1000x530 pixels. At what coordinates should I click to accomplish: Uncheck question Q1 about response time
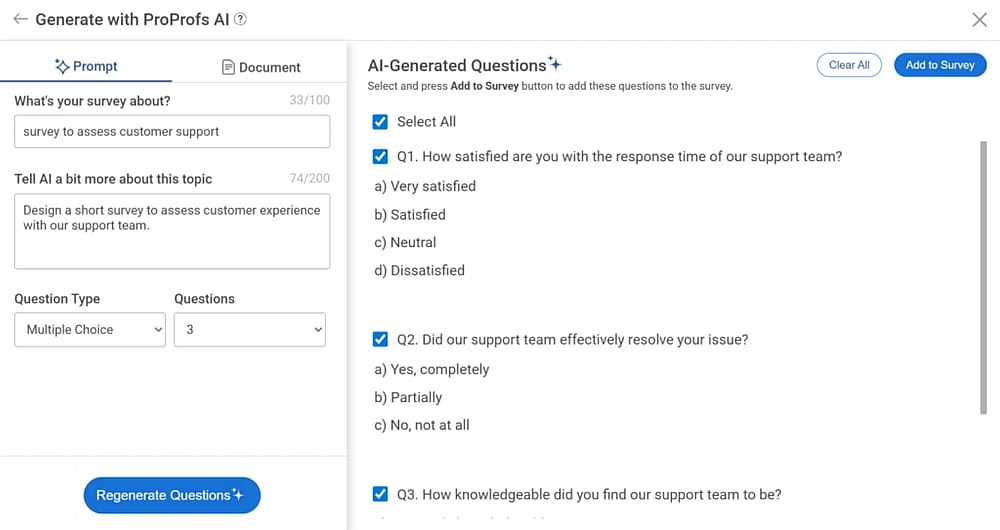point(380,156)
